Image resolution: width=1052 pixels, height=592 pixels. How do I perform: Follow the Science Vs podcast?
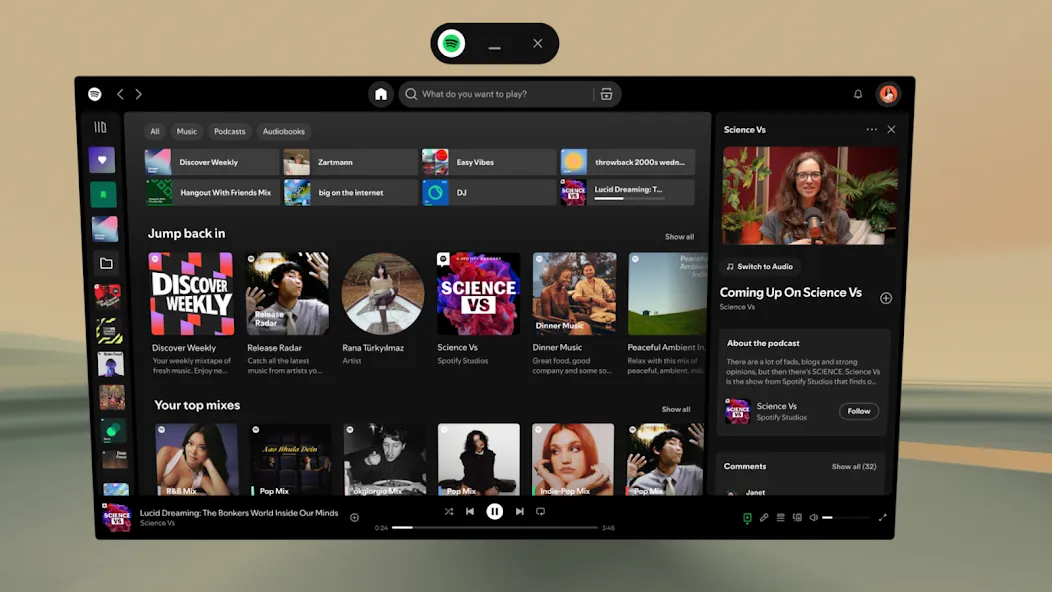tap(858, 411)
